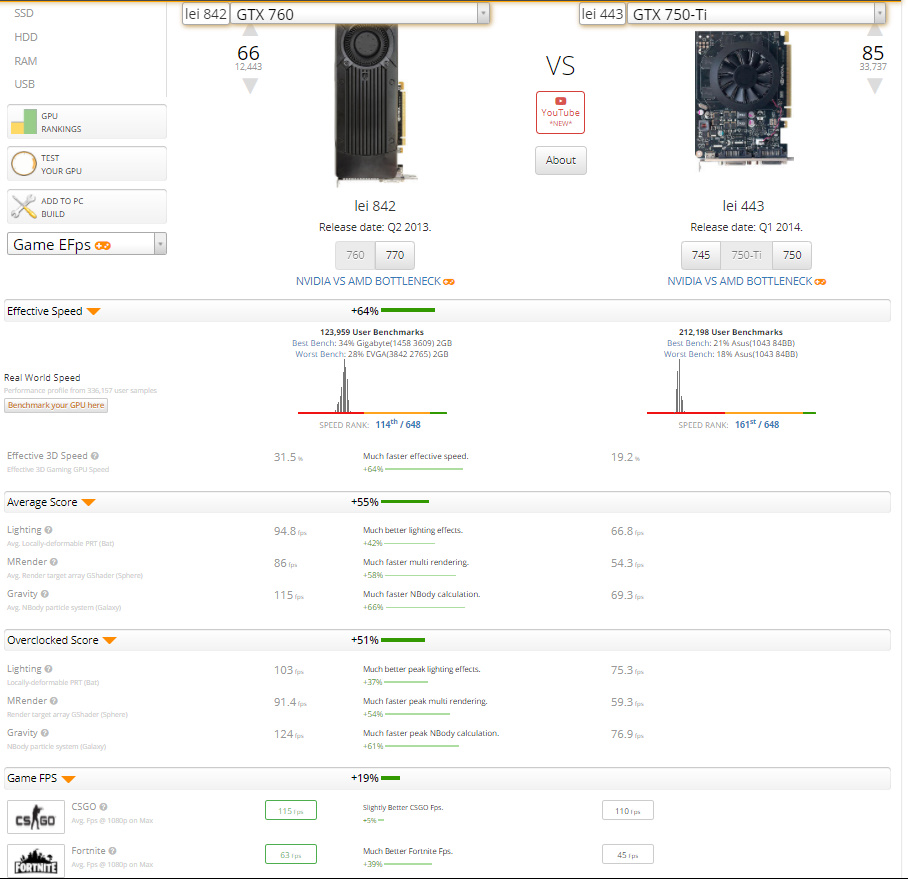Screen dimensions: 908x879
Task: Click the Test Your GPU circle icon
Action: pyautogui.click(x=24, y=164)
